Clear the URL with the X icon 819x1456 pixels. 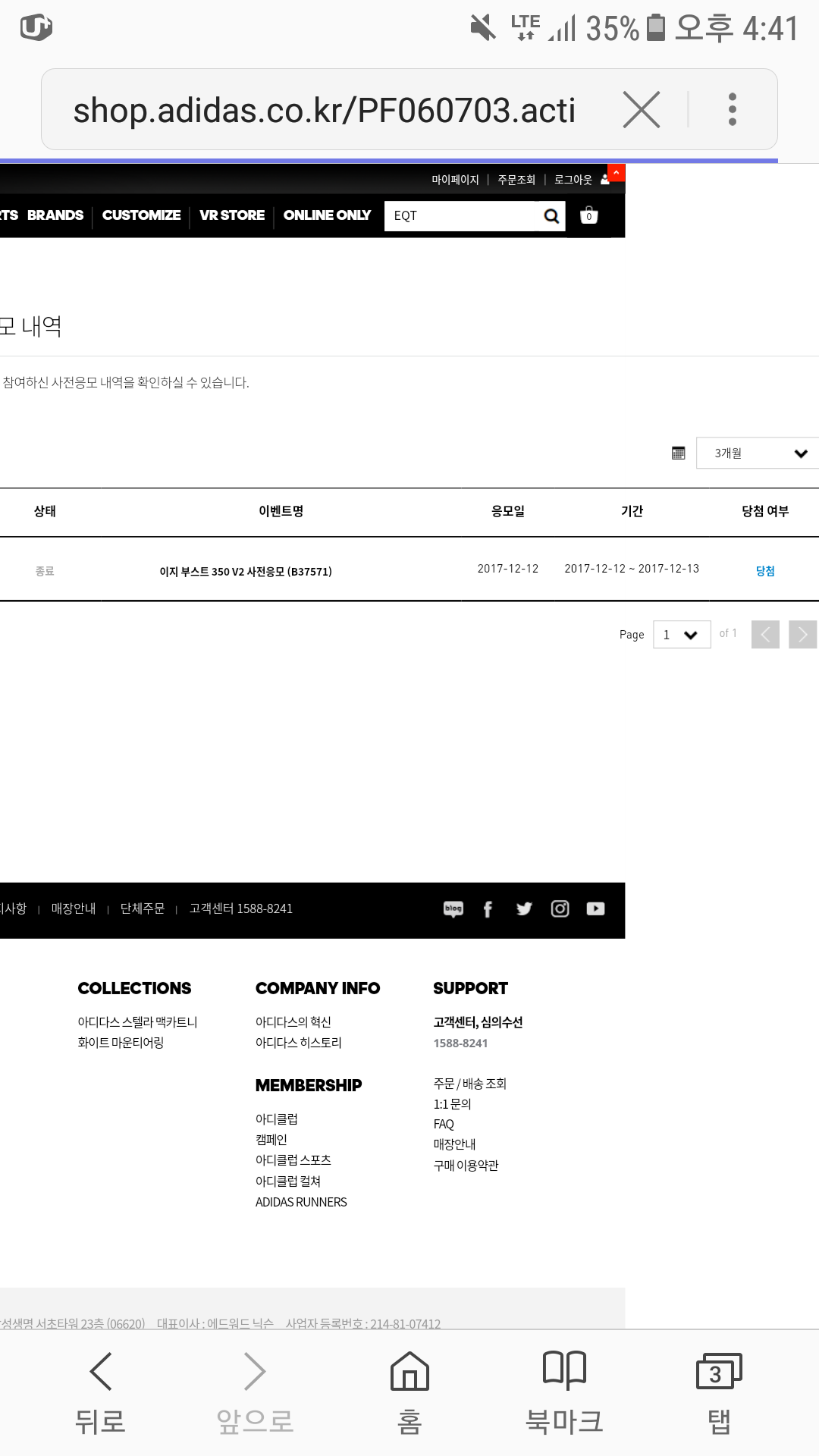tap(642, 109)
